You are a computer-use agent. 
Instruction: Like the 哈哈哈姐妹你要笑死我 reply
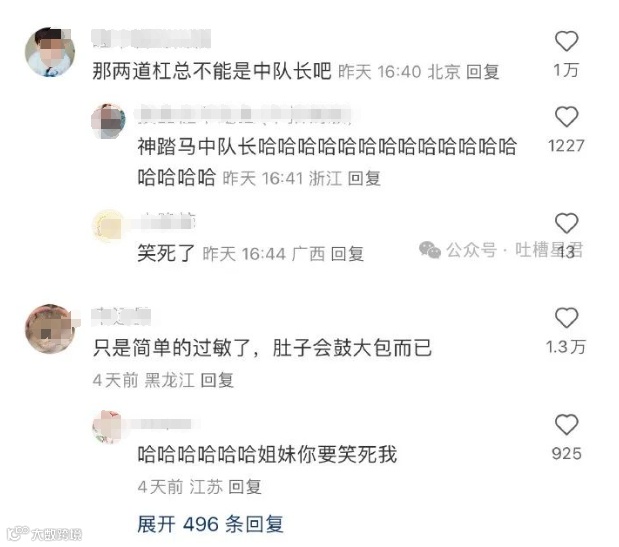click(x=566, y=425)
